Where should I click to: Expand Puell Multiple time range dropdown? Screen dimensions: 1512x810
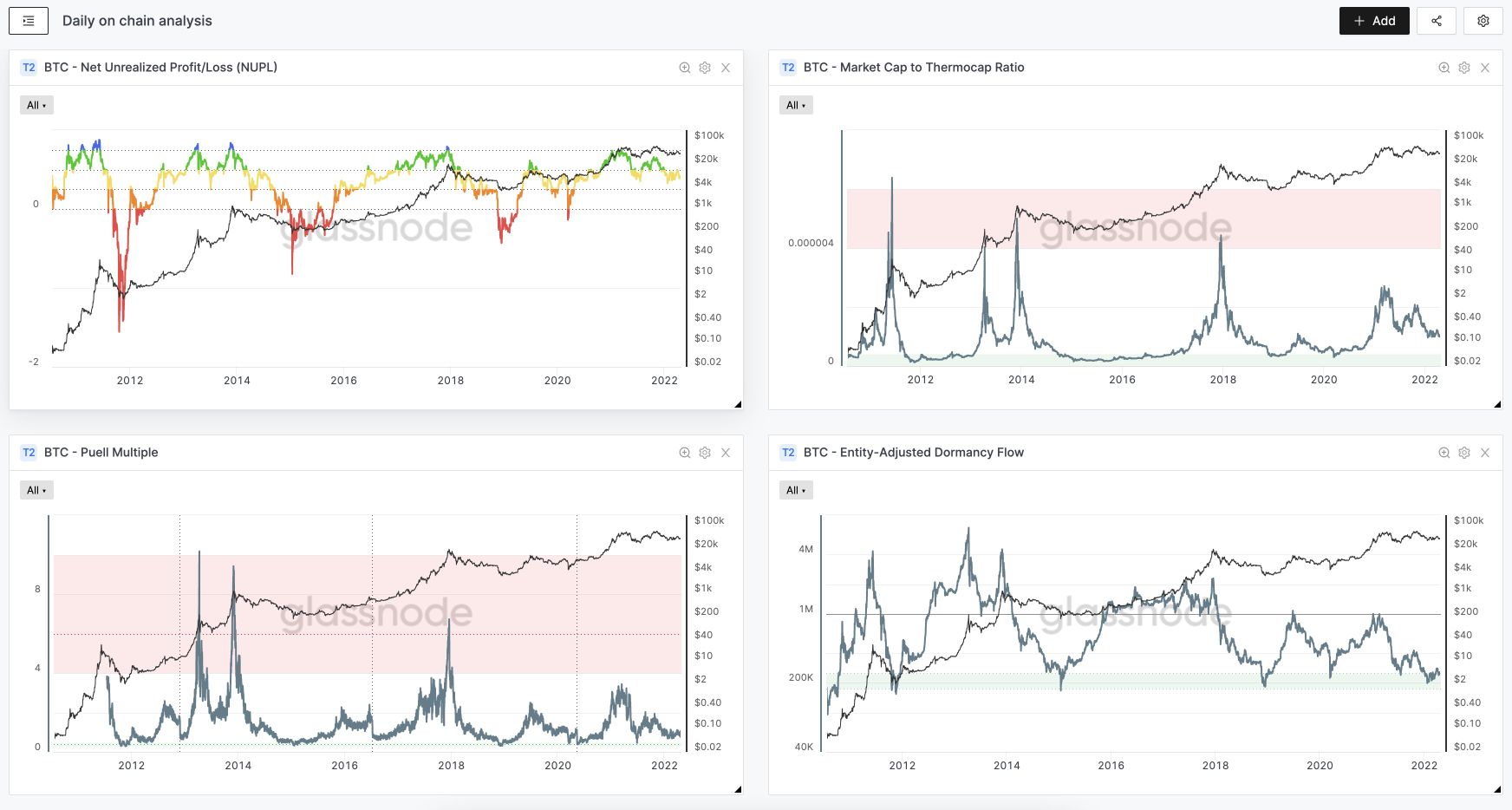tap(36, 490)
